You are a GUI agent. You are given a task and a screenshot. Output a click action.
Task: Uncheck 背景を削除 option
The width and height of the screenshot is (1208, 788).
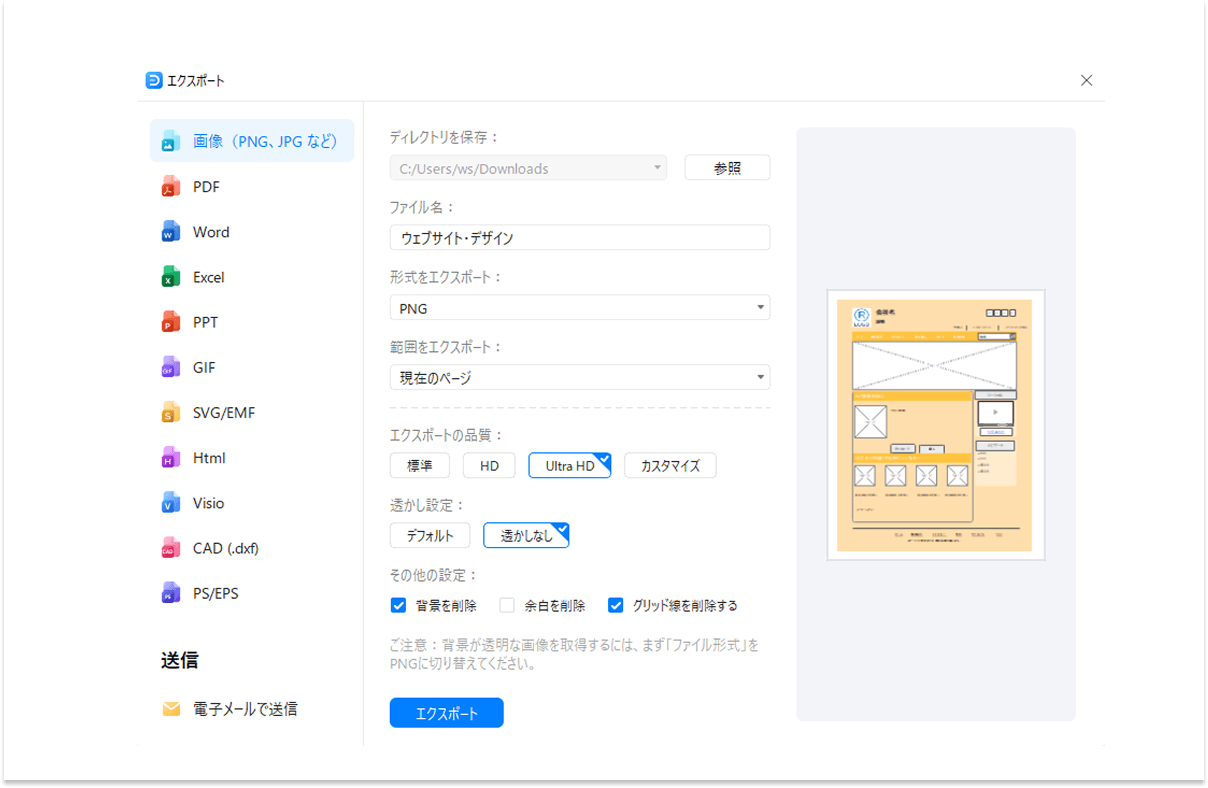[x=398, y=605]
